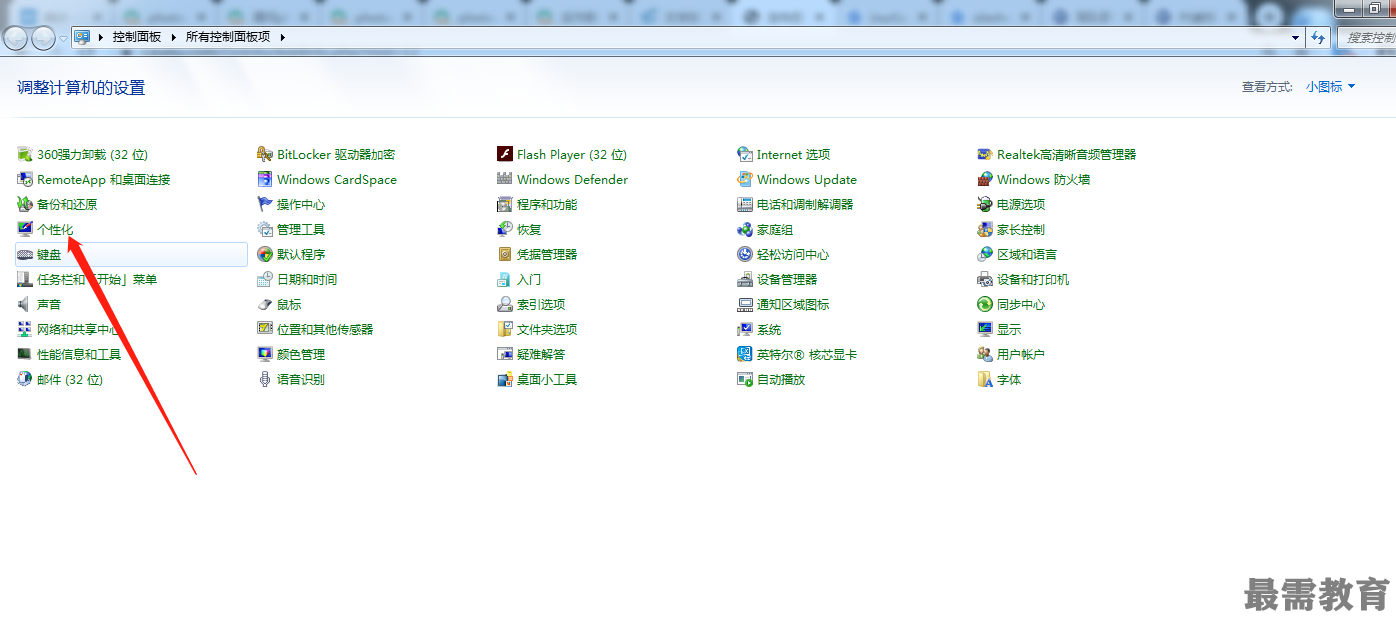Open the 设备管理器 link
Image resolution: width=1396 pixels, height=634 pixels.
[787, 279]
